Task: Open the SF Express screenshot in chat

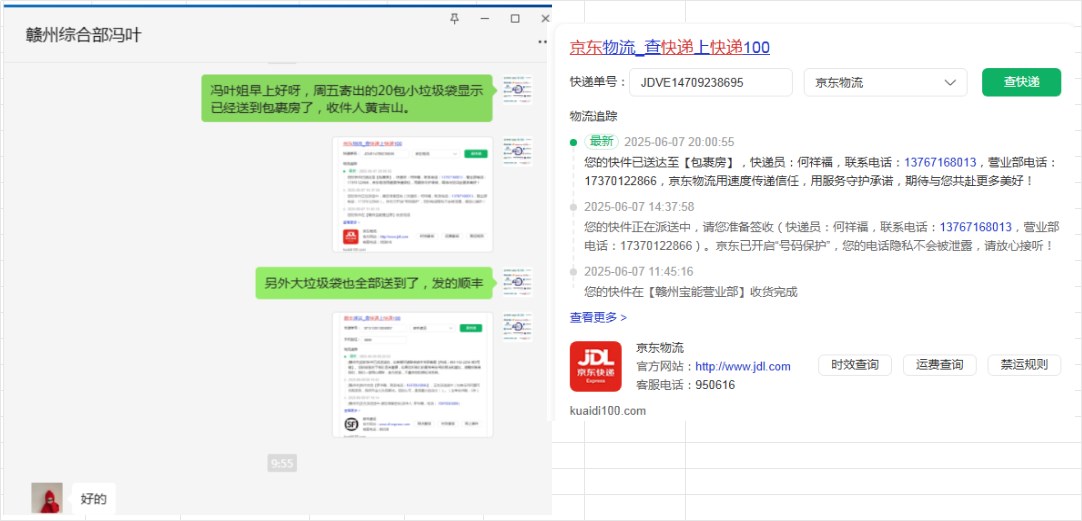Action: coord(413,375)
